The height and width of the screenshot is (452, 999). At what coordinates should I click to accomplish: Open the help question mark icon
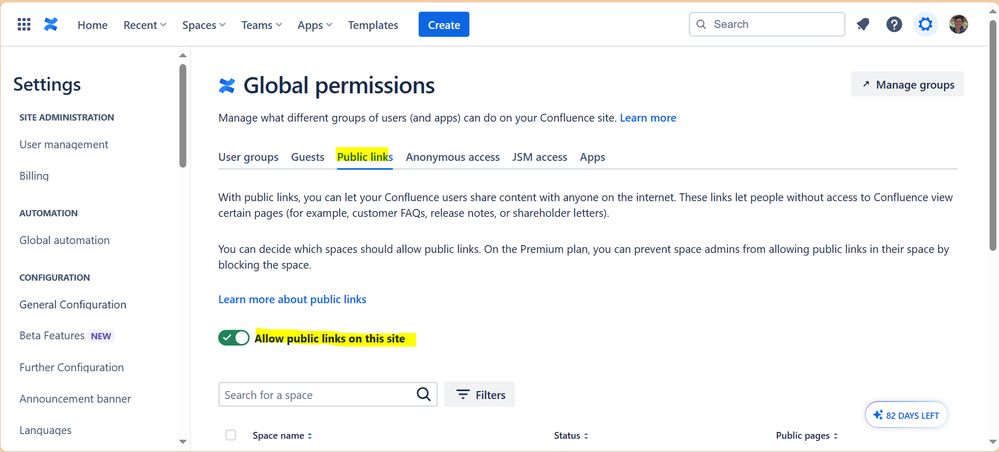[x=895, y=24]
